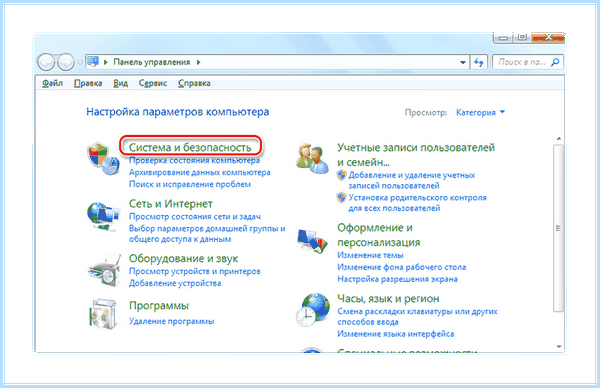Click 'Архивирование данных компьютера' link

200,173
